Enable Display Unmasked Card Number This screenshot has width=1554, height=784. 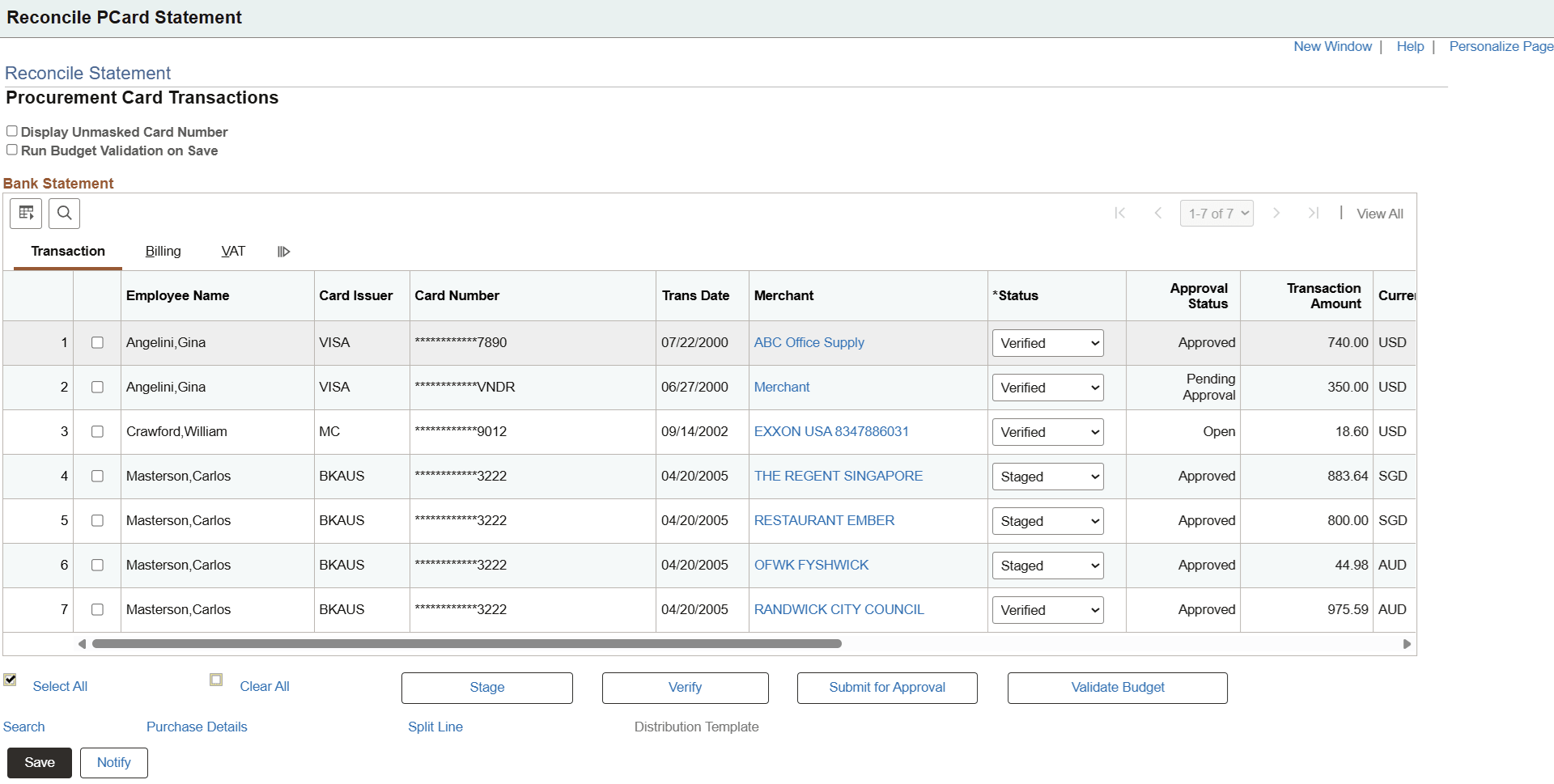coord(11,130)
